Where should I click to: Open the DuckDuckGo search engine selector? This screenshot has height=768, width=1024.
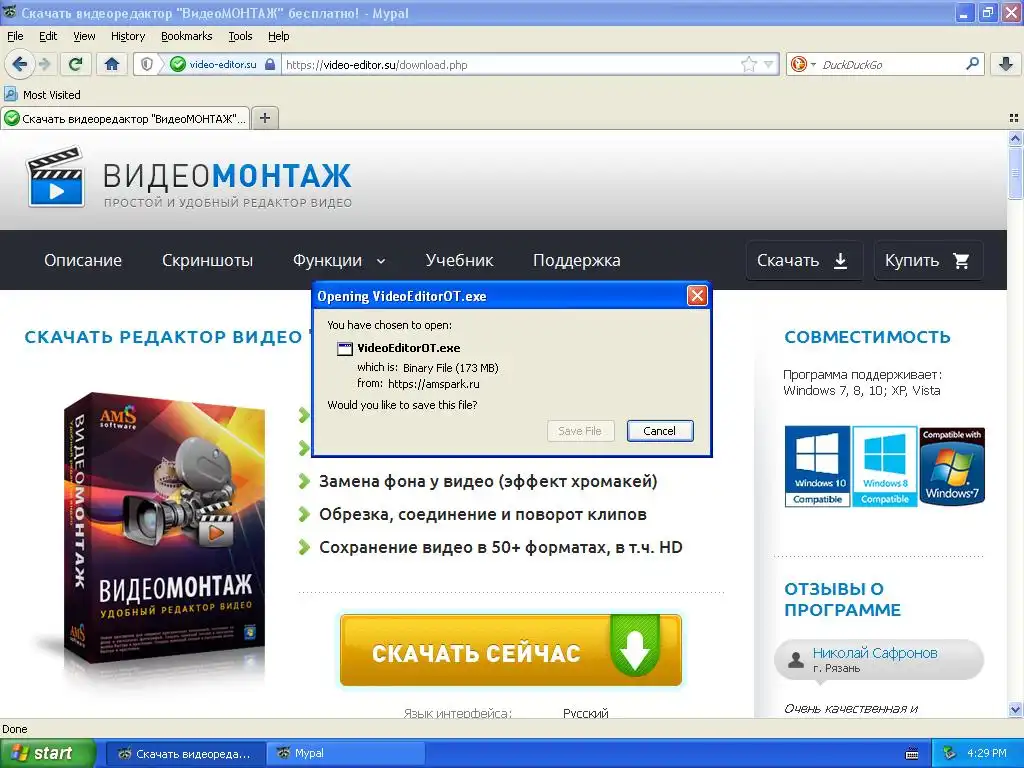point(803,64)
